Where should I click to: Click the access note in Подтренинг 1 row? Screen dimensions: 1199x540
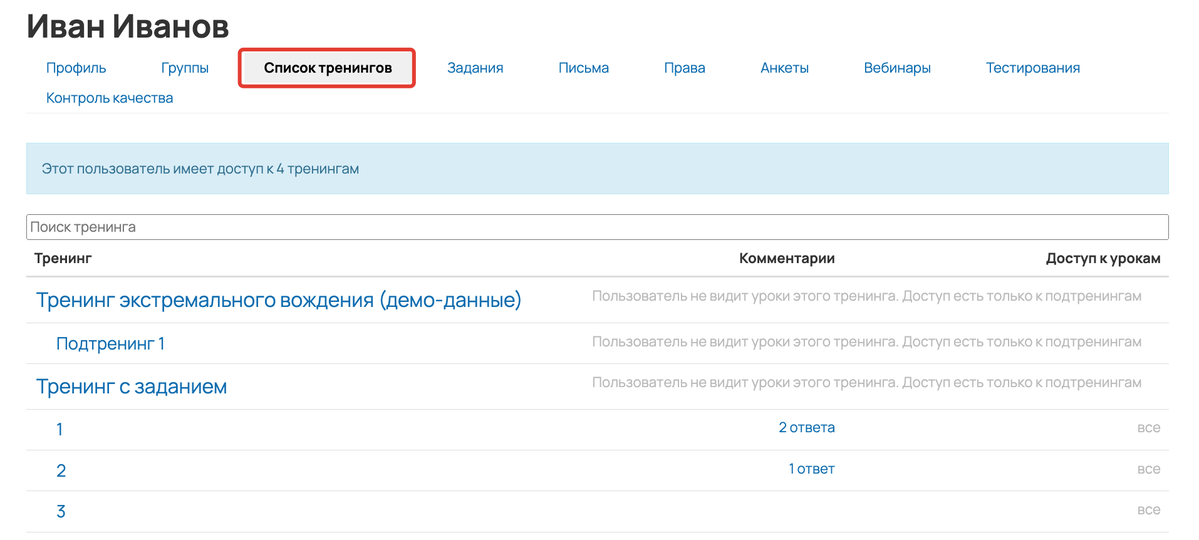tap(867, 342)
